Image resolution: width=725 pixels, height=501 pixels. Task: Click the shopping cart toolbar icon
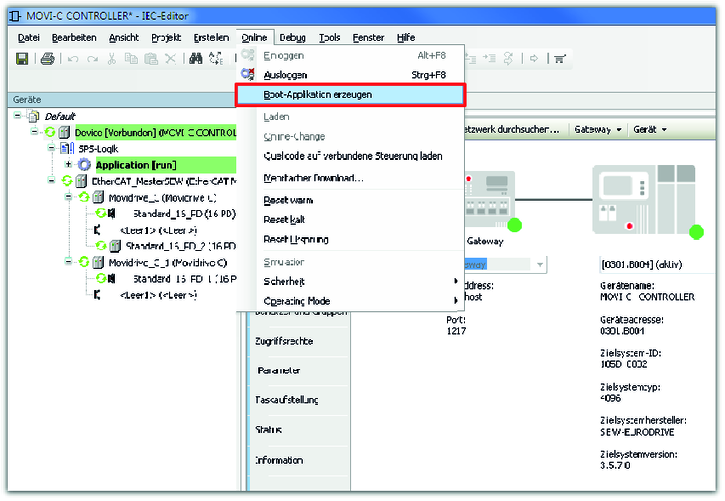tap(559, 59)
